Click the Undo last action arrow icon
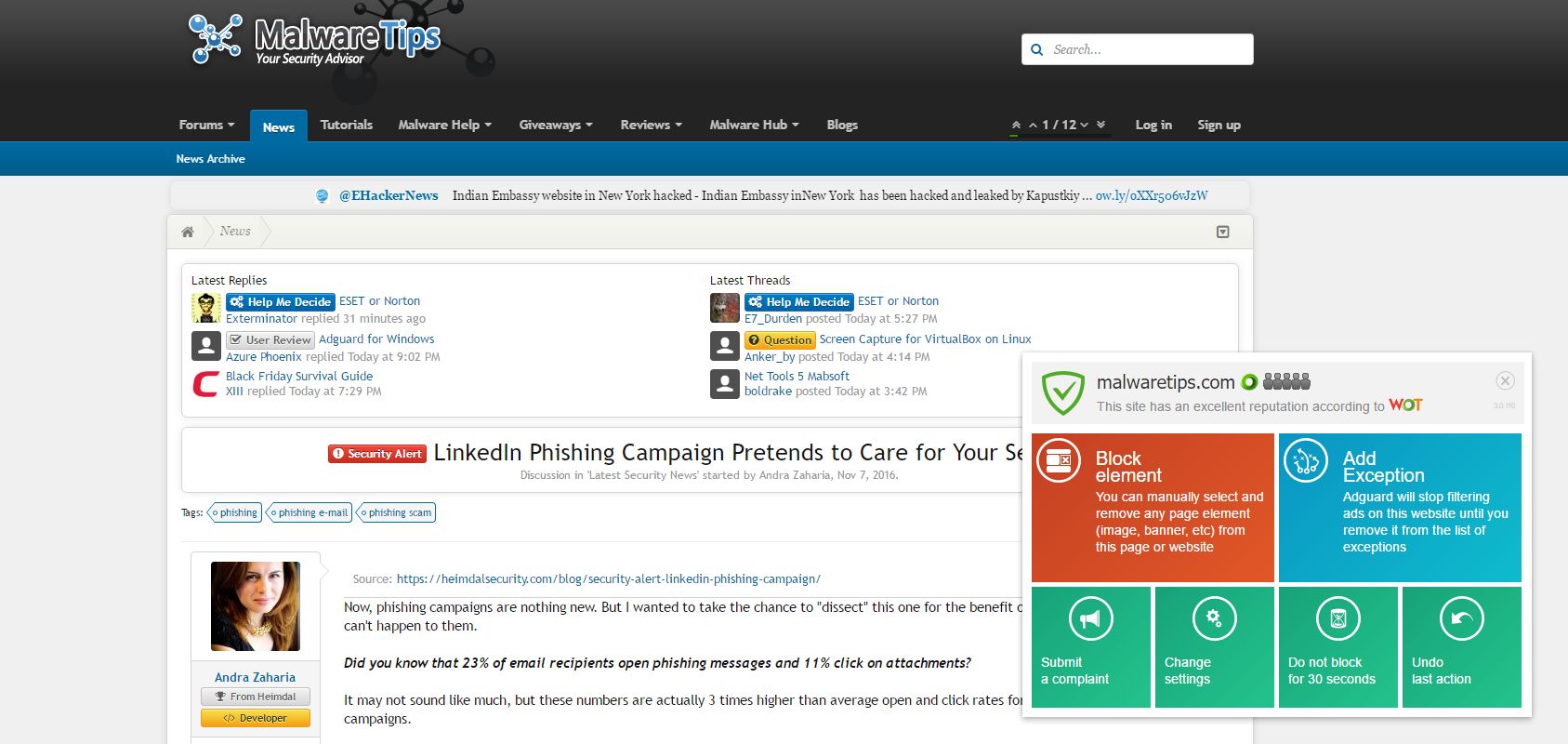 1461,618
